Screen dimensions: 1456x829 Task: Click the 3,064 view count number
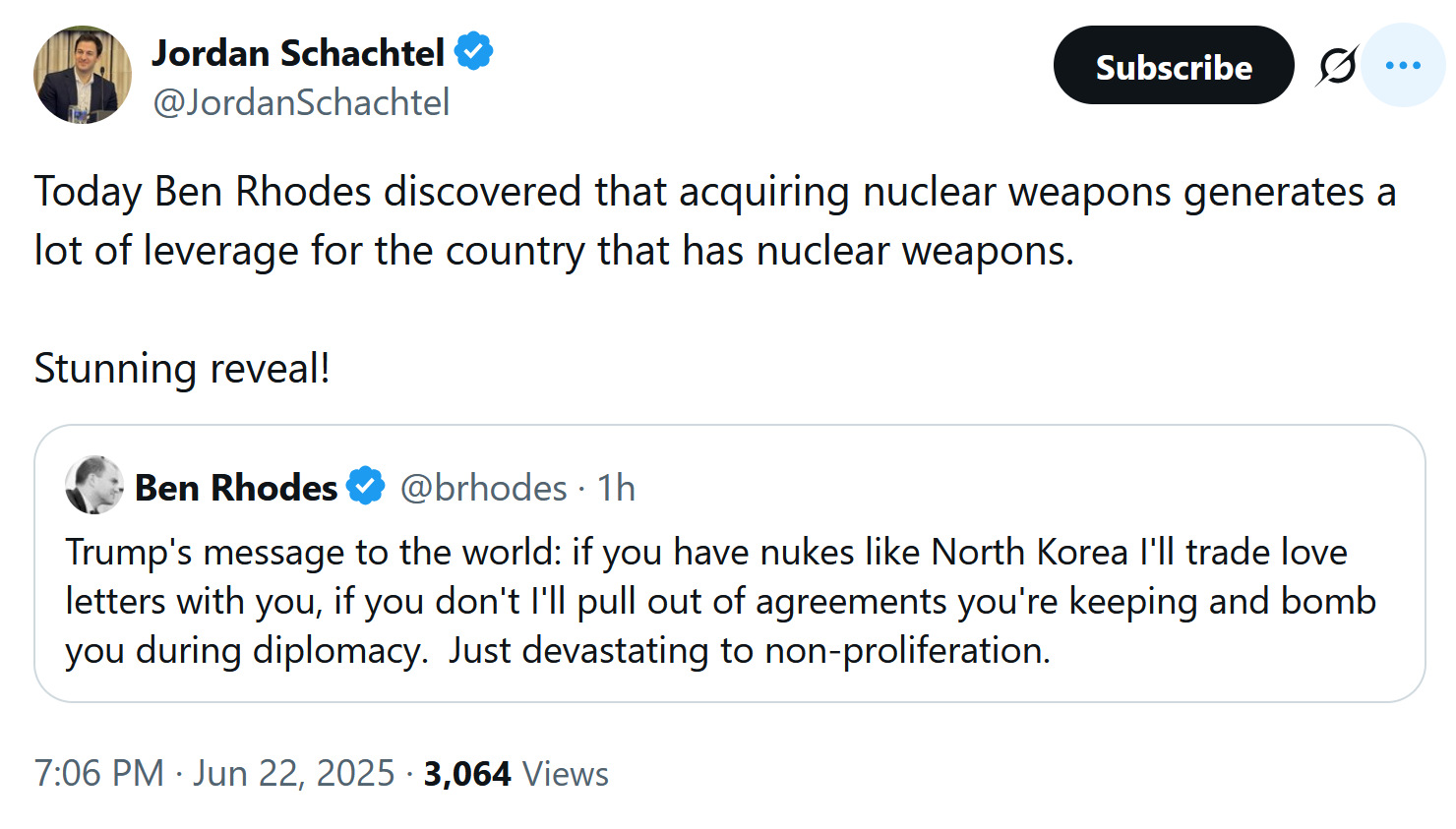pos(467,774)
